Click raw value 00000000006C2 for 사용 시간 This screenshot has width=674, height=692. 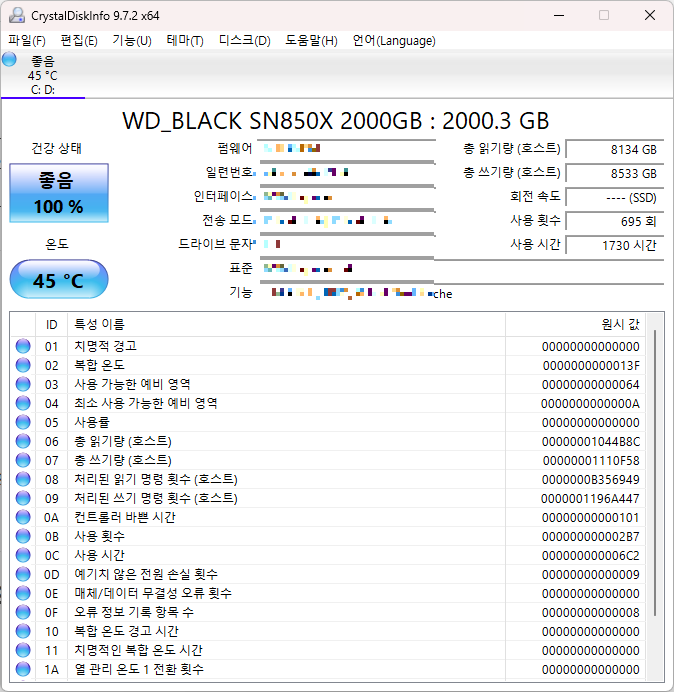pos(591,556)
